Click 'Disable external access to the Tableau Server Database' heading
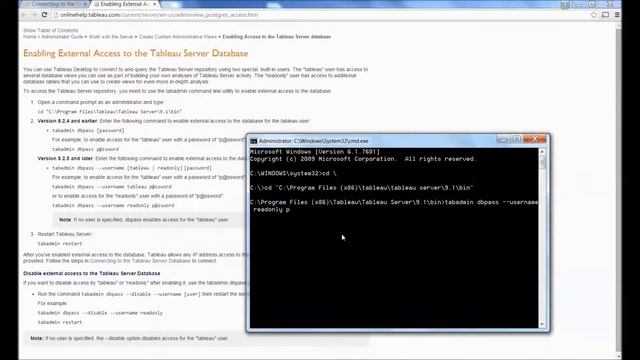Screen dimensions: 640x360 (x=91, y=273)
